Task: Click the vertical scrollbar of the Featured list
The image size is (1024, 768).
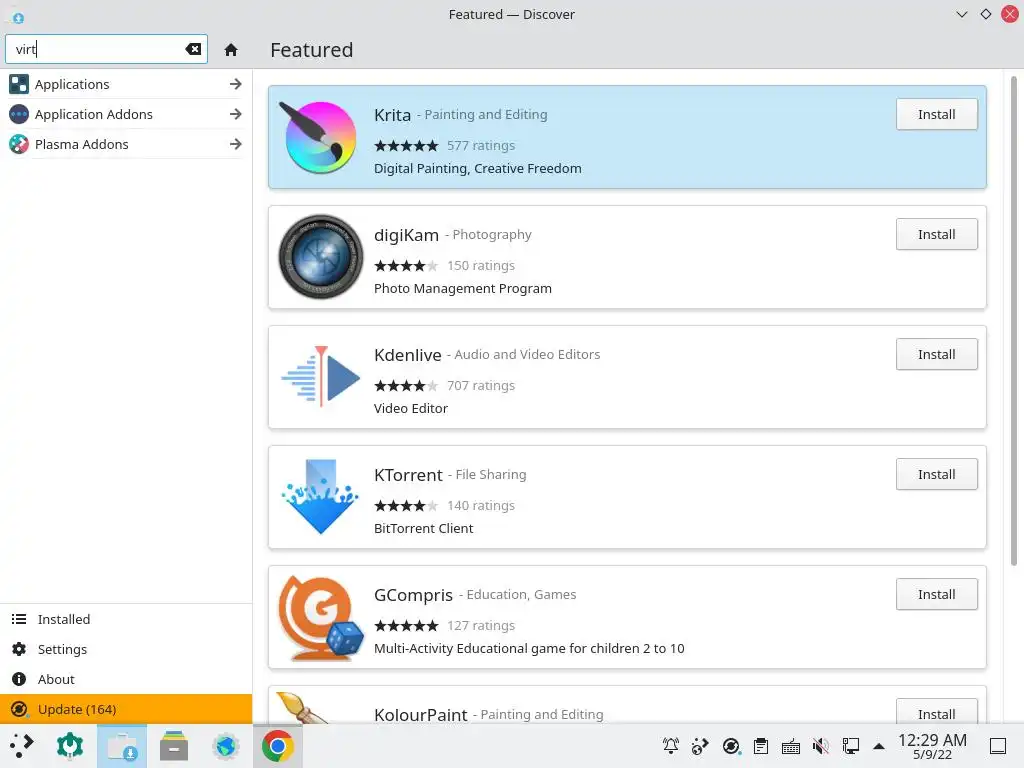Action: click(1014, 320)
